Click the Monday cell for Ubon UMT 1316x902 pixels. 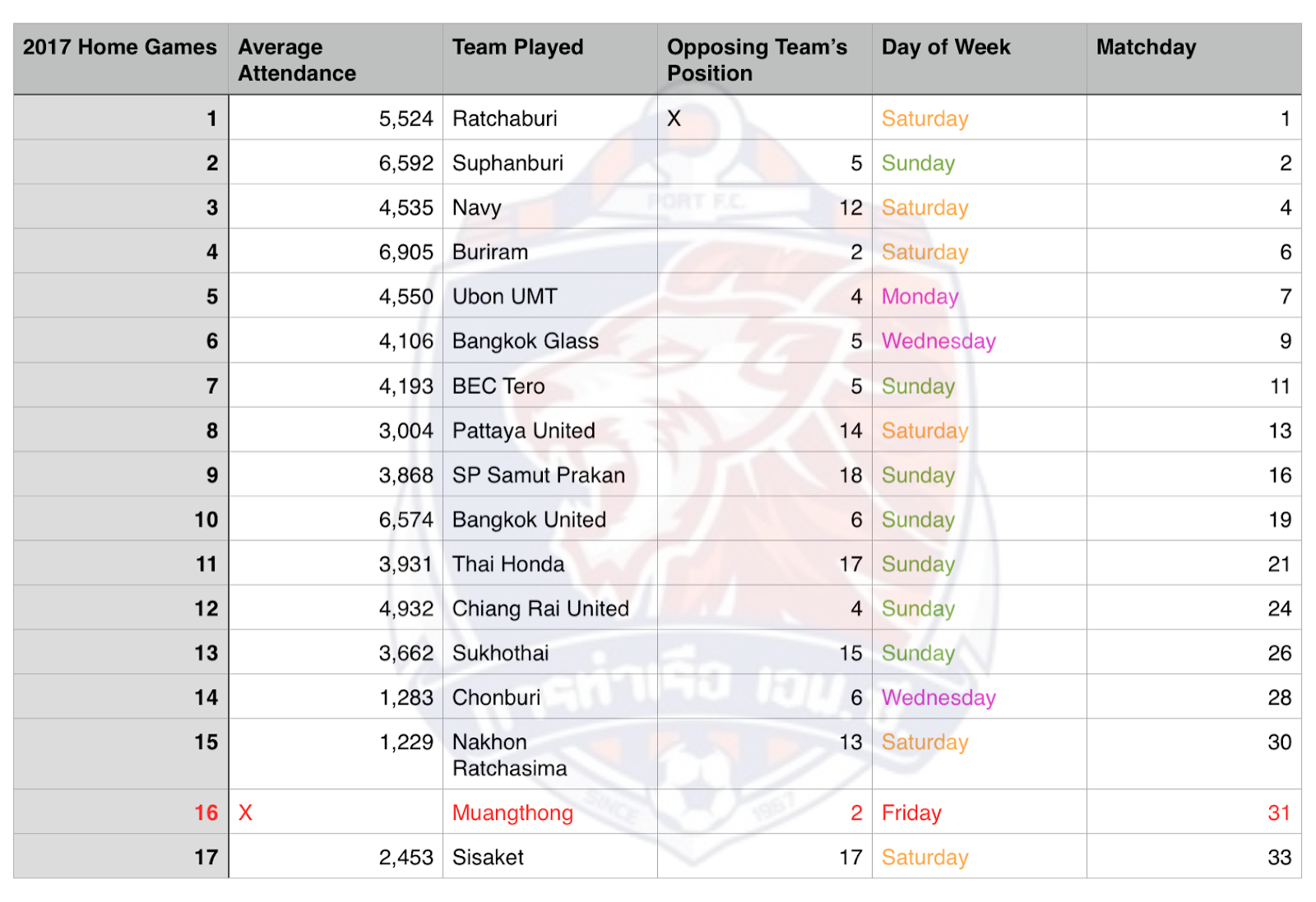click(980, 296)
